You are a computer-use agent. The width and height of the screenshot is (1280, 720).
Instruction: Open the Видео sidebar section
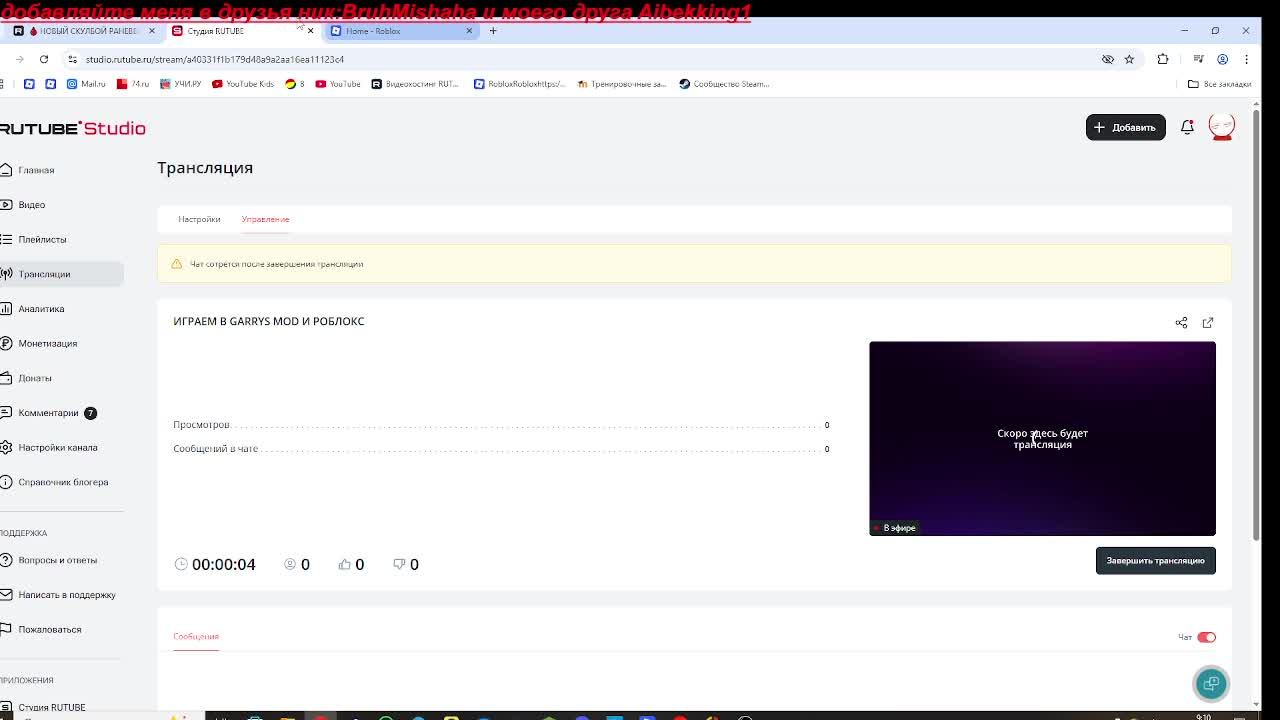tap(31, 205)
